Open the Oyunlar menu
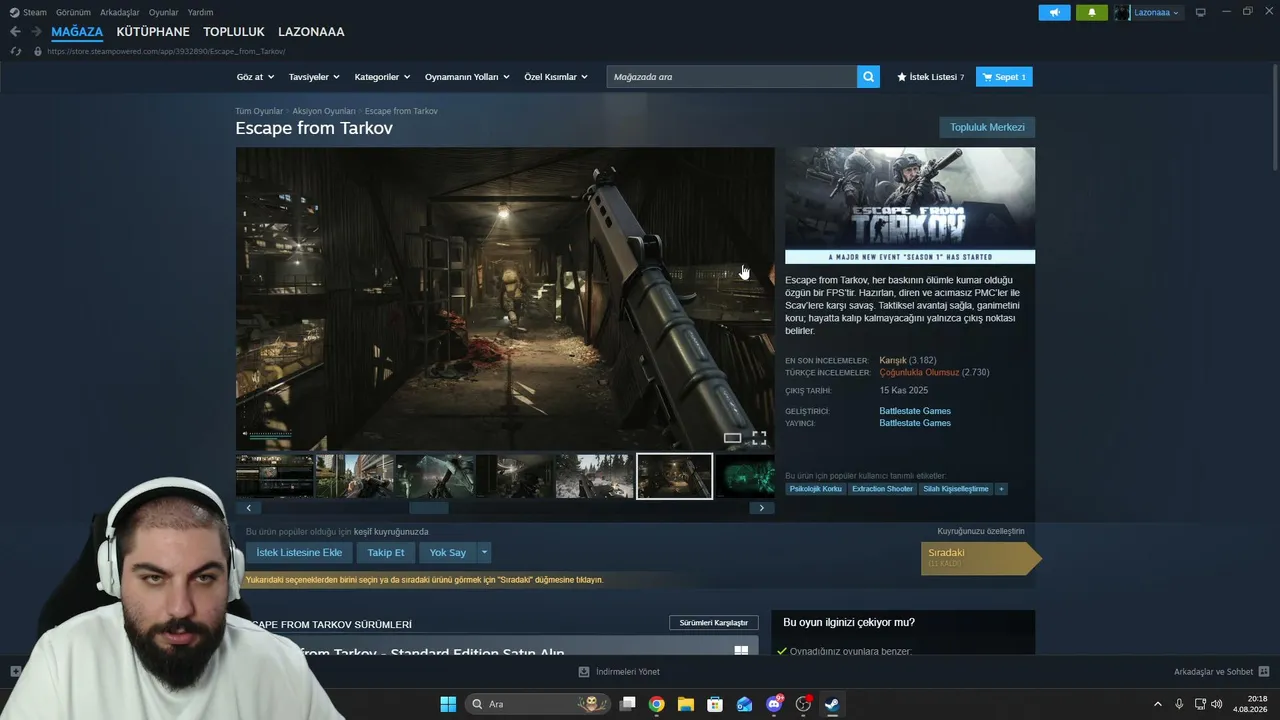The image size is (1280, 720). (x=164, y=12)
